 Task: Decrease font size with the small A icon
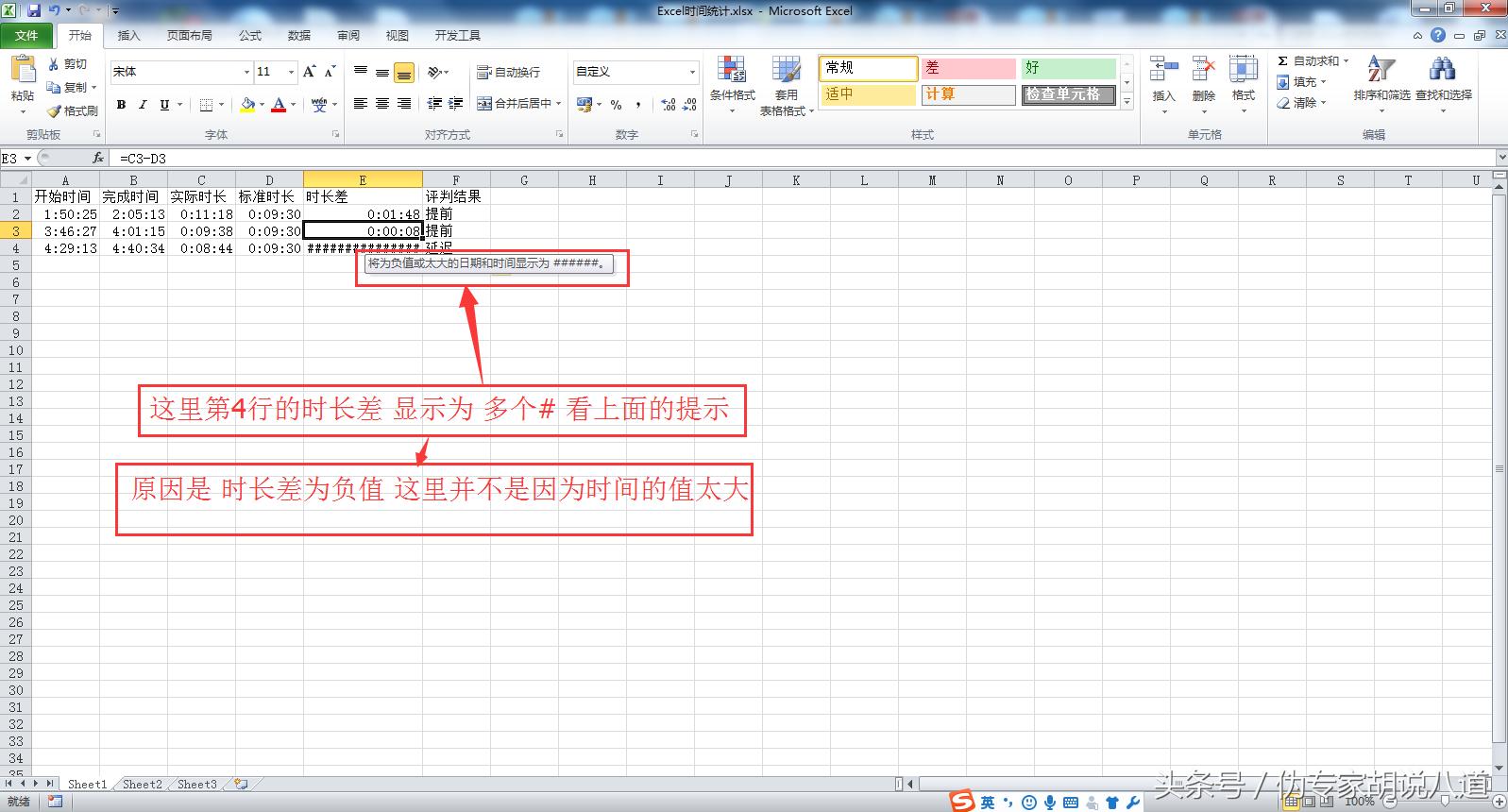330,72
